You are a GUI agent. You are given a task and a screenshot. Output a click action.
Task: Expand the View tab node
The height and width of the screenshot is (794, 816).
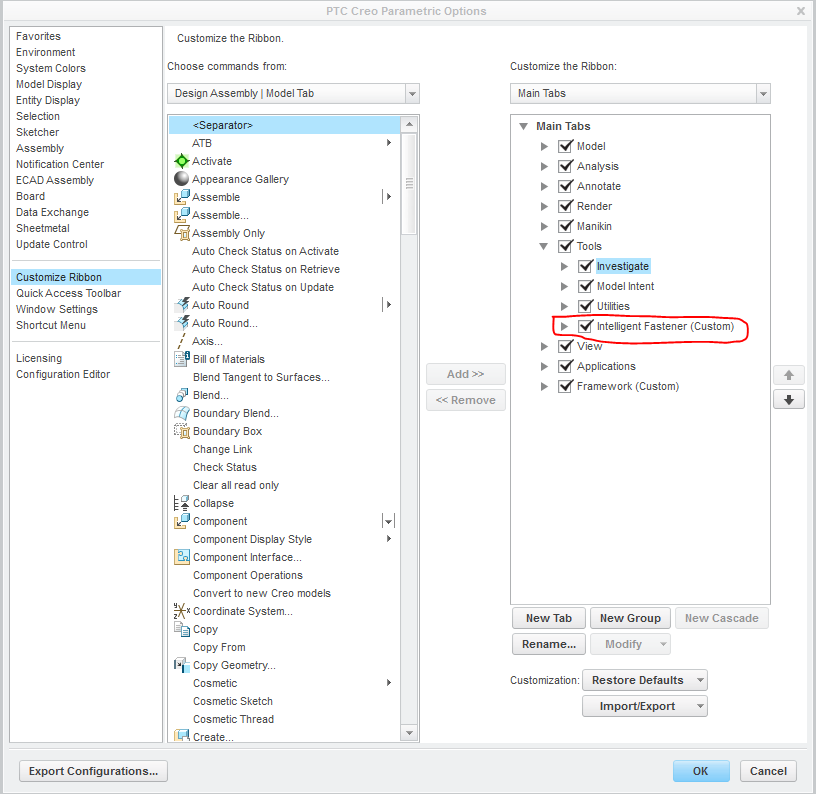(544, 346)
